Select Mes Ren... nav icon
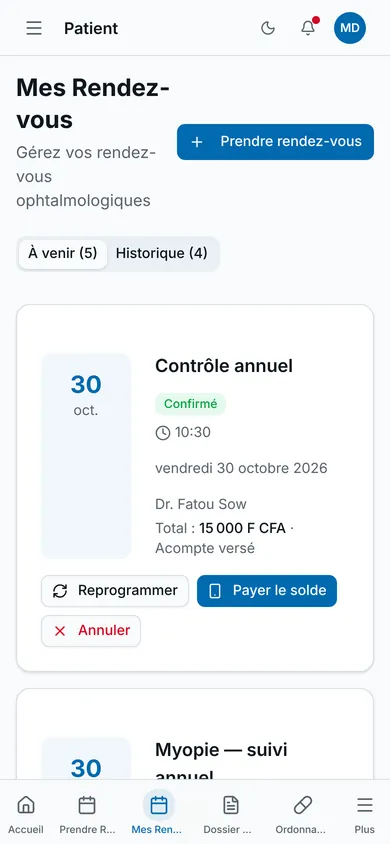Image resolution: width=390 pixels, height=844 pixels. tap(159, 813)
